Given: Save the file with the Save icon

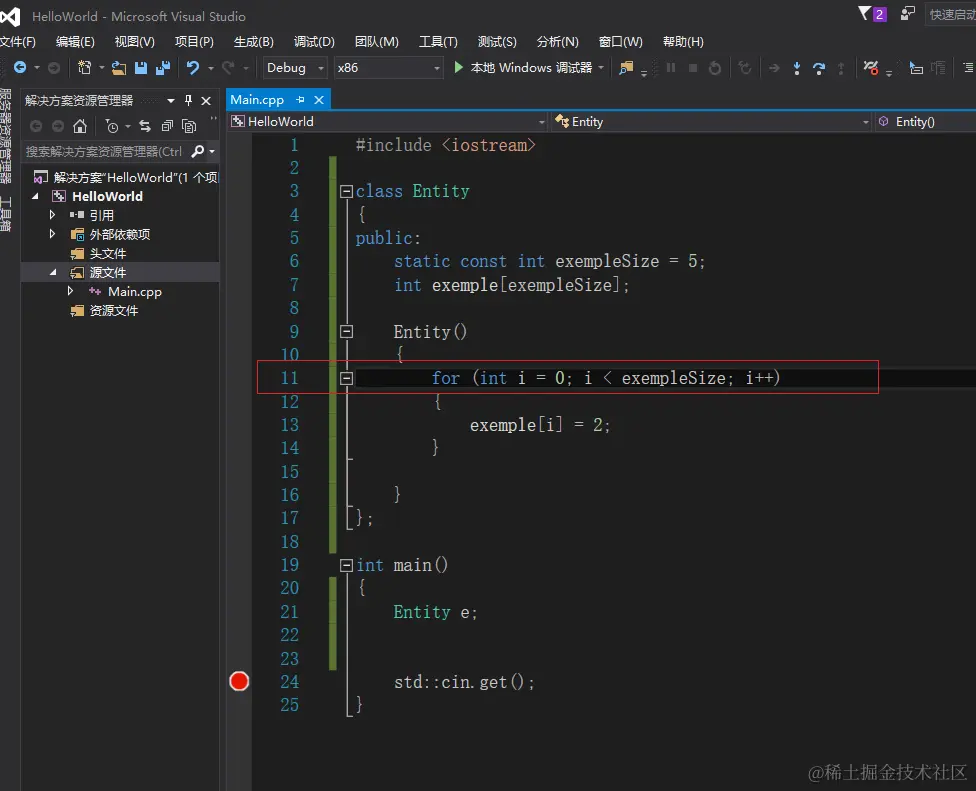Looking at the screenshot, I should [x=141, y=68].
